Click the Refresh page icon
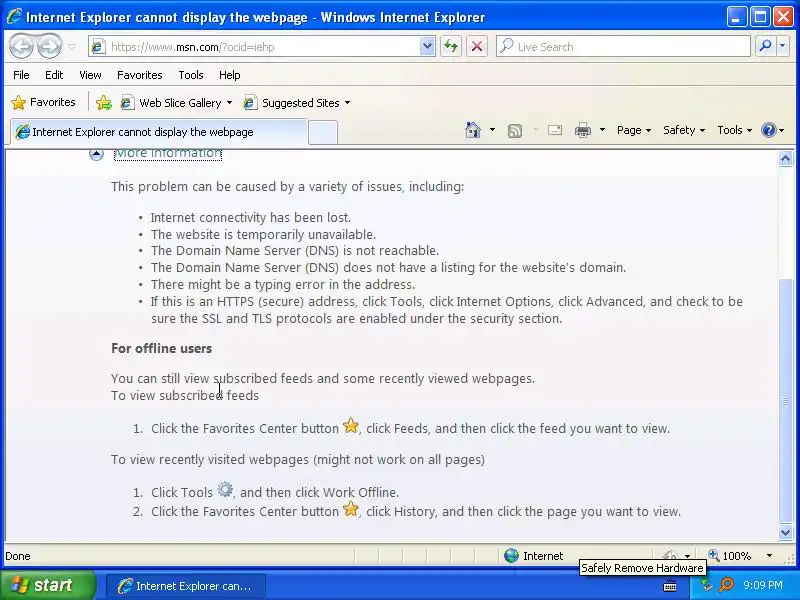800x600 pixels. click(451, 47)
